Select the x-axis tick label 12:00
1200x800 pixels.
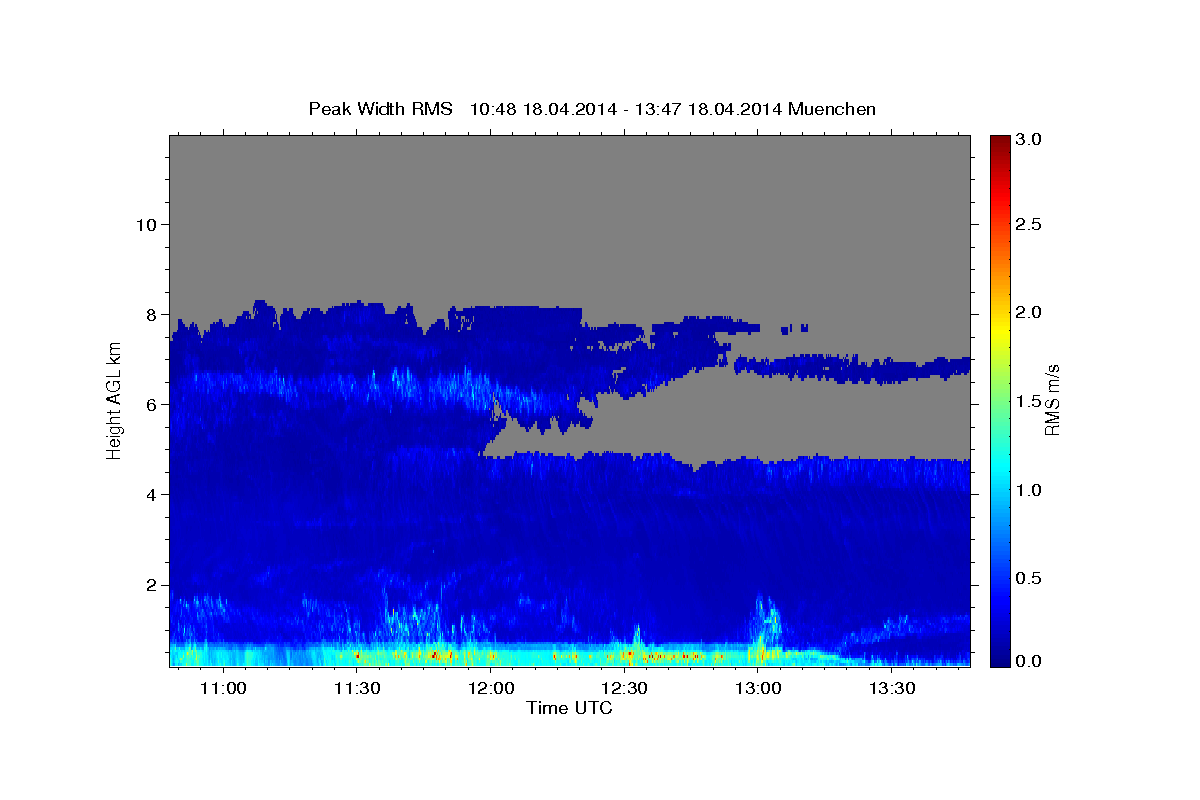[x=491, y=689]
